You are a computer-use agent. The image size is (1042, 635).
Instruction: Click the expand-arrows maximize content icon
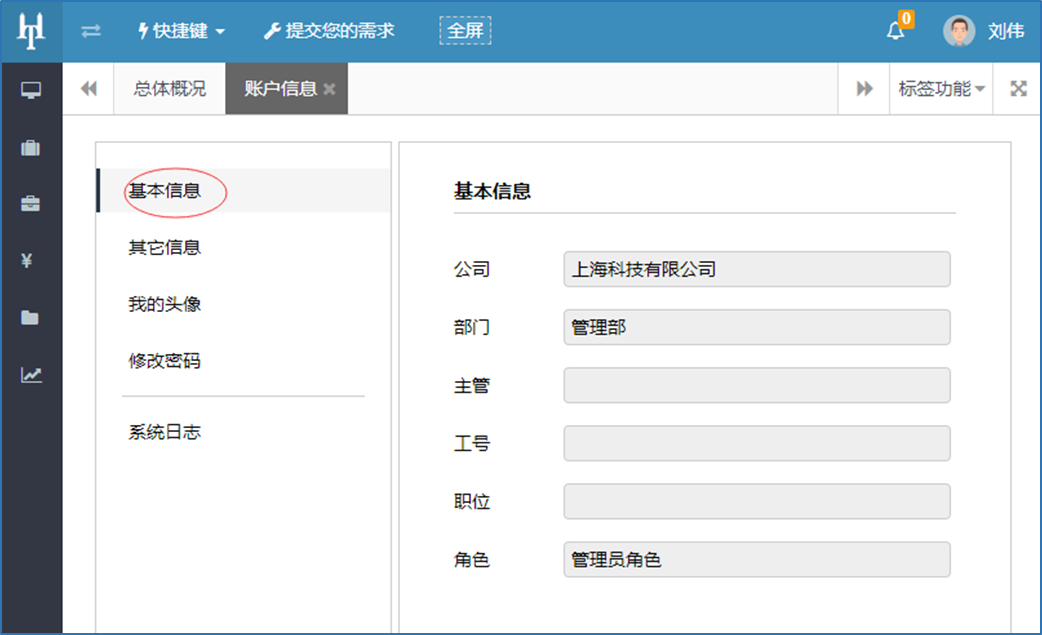point(1018,88)
